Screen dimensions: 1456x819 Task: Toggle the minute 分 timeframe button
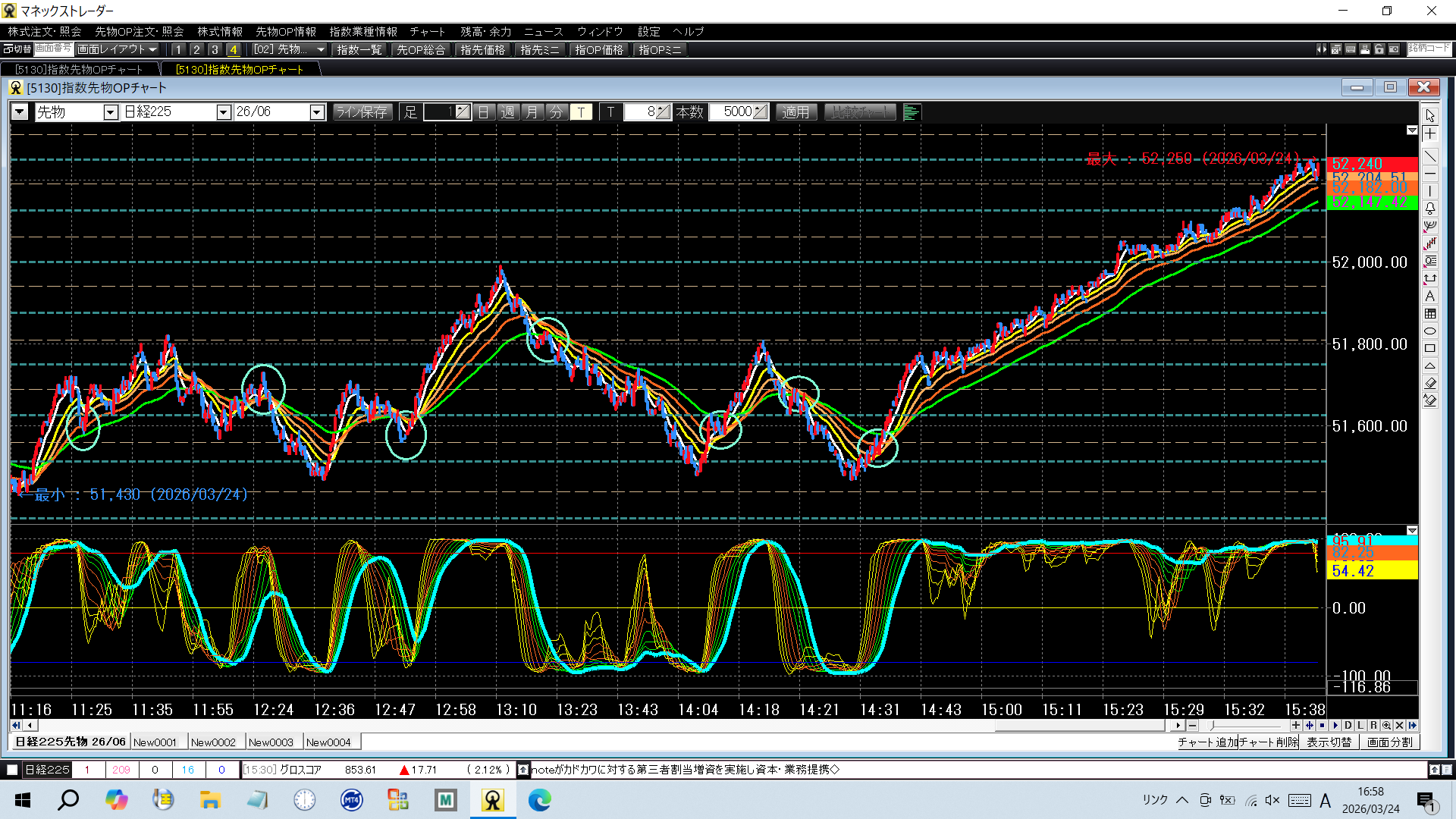pos(557,112)
